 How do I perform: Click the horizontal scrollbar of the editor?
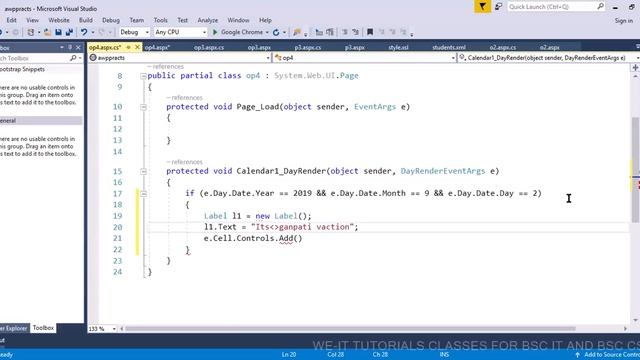coord(351,329)
